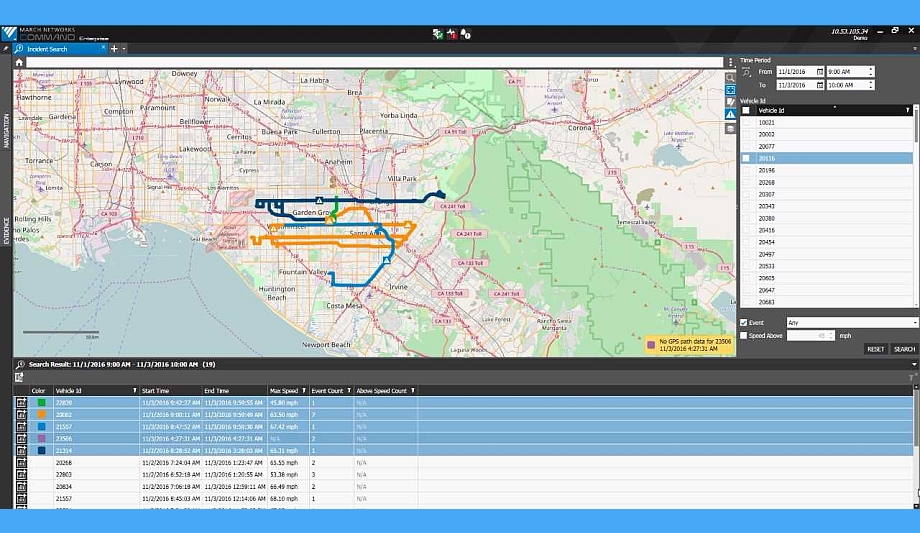Sort results by End Time column
This screenshot has width=920, height=533.
[x=234, y=390]
